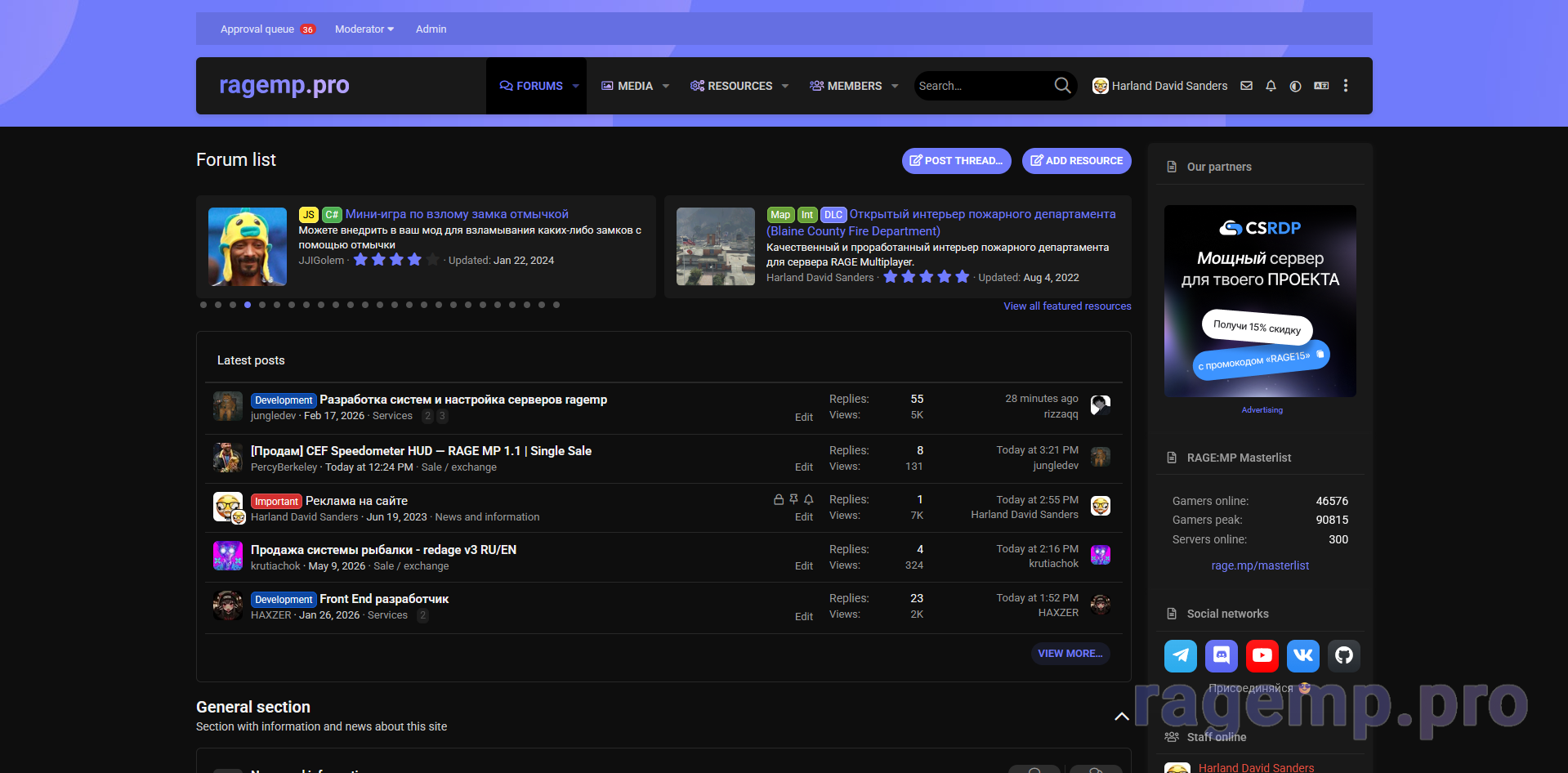Focus the Search input field

click(x=983, y=86)
